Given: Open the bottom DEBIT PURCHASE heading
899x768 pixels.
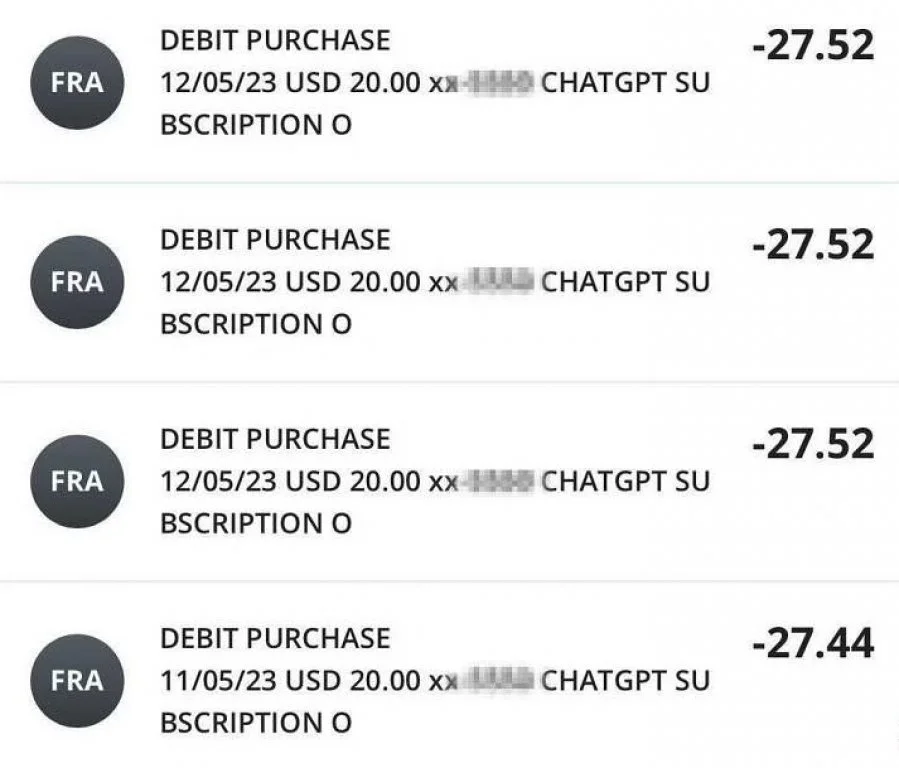Looking at the screenshot, I should point(275,638).
